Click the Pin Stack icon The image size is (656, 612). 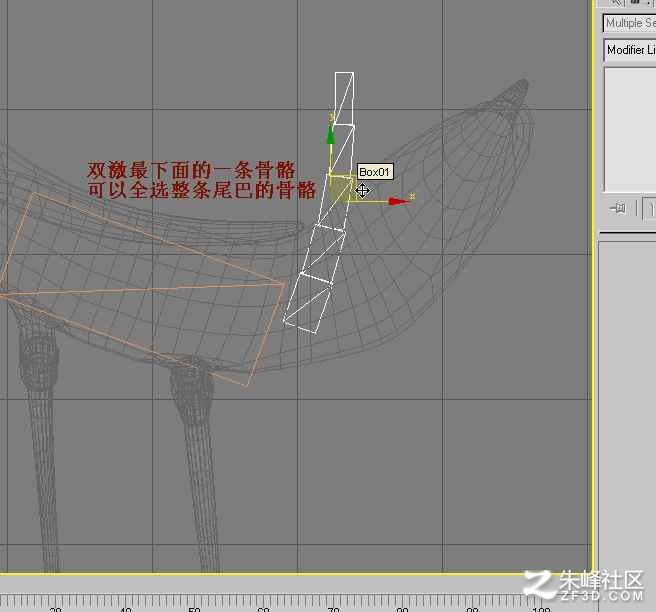[618, 208]
